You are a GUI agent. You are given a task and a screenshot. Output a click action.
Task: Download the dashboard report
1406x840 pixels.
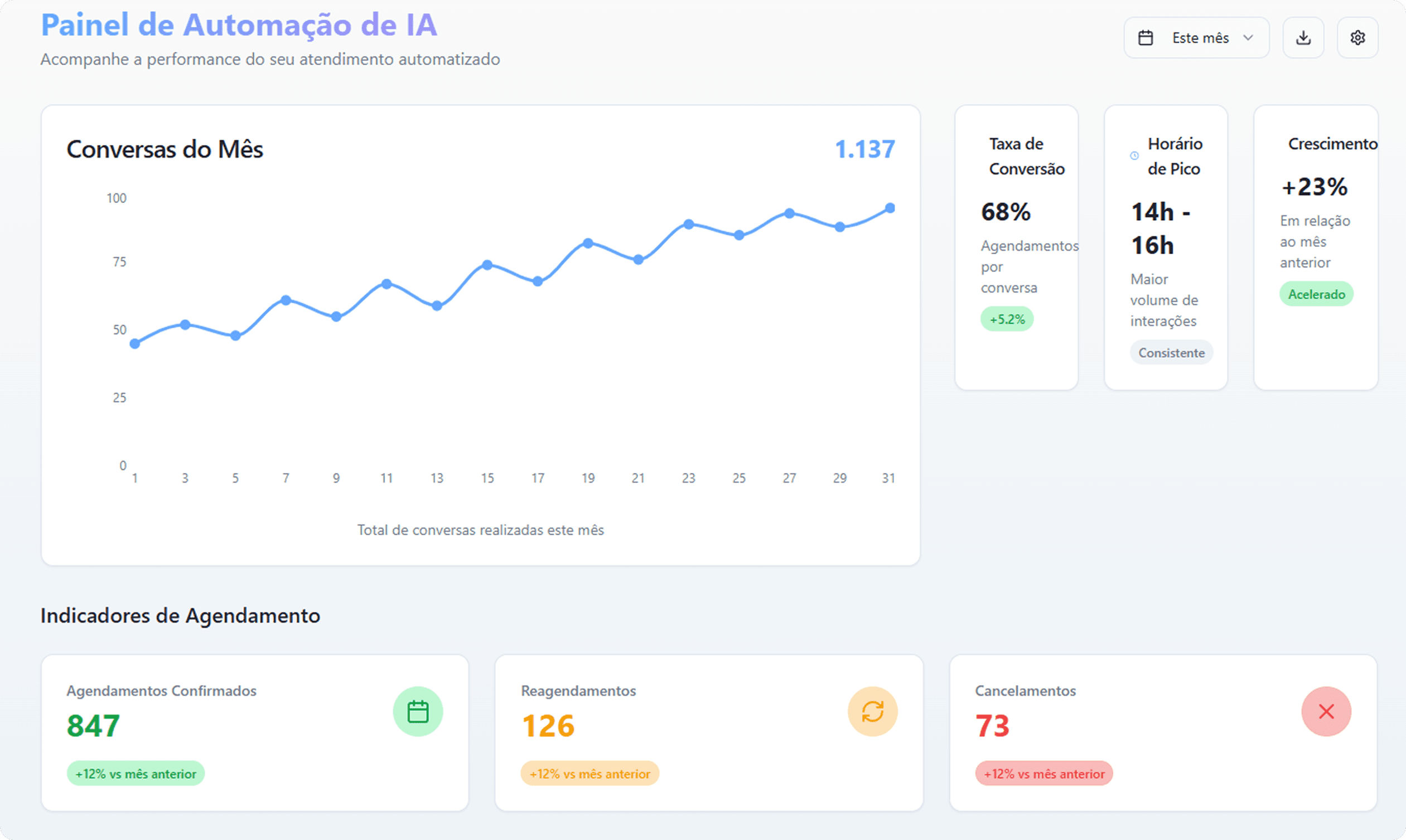coord(1303,37)
